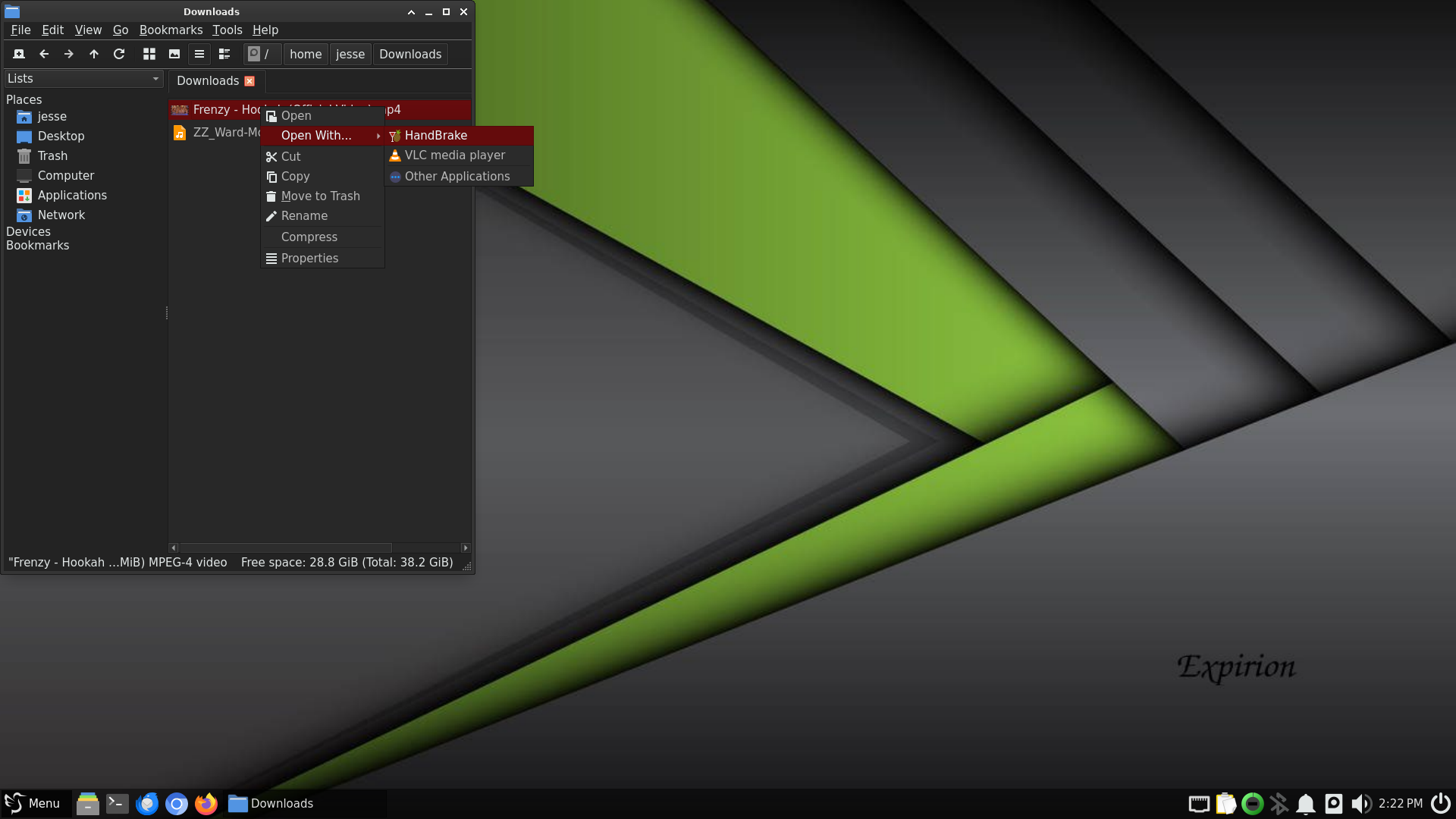Click the Bluetooth tray icon
Viewport: 1456px width, 819px height.
(1279, 803)
